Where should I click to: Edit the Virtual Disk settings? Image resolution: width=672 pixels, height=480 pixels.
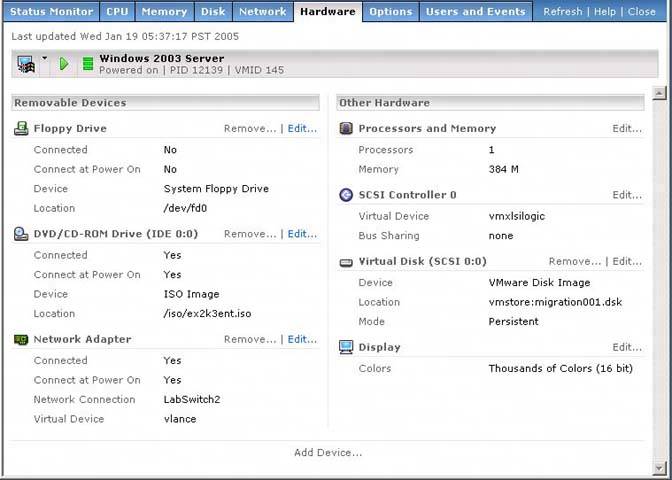(627, 261)
